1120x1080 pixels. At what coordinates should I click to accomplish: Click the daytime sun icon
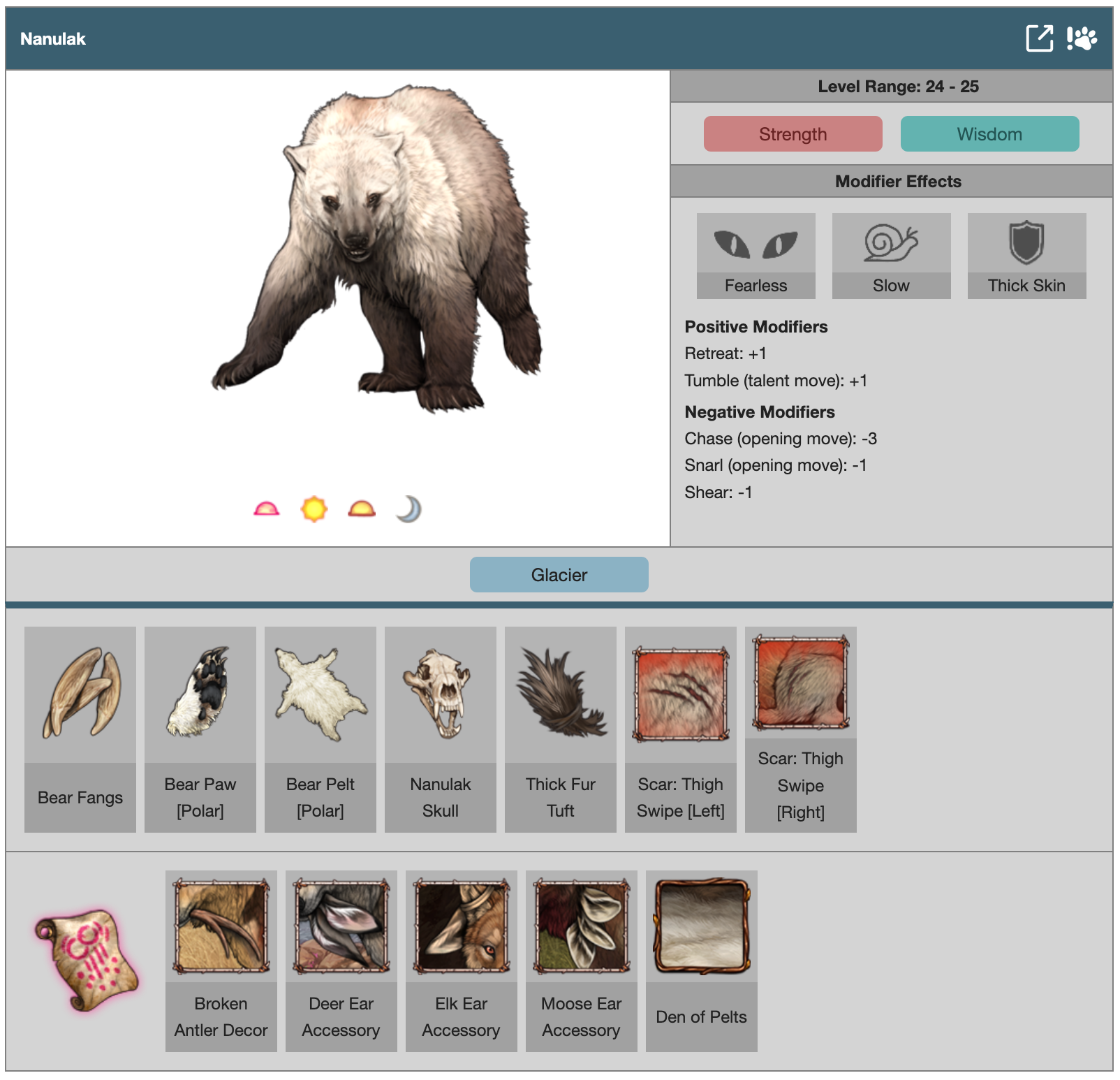click(x=314, y=509)
